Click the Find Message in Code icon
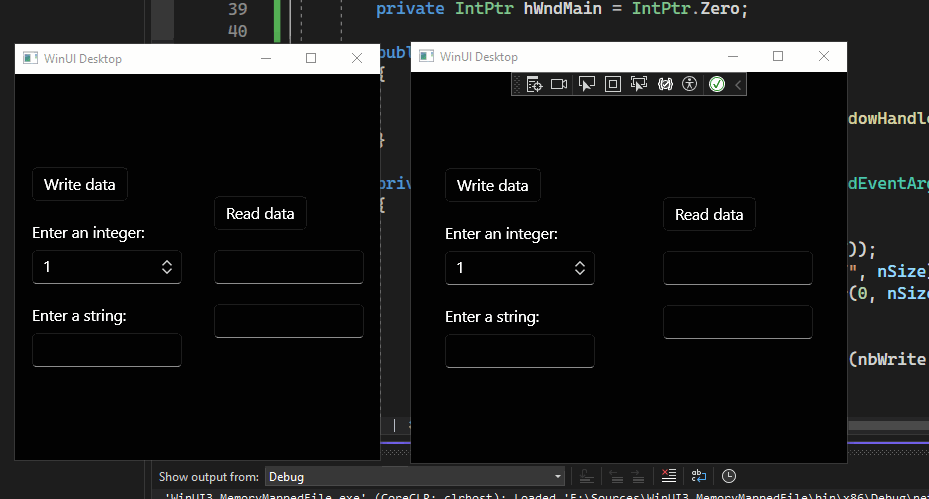The image size is (929, 499). [587, 476]
